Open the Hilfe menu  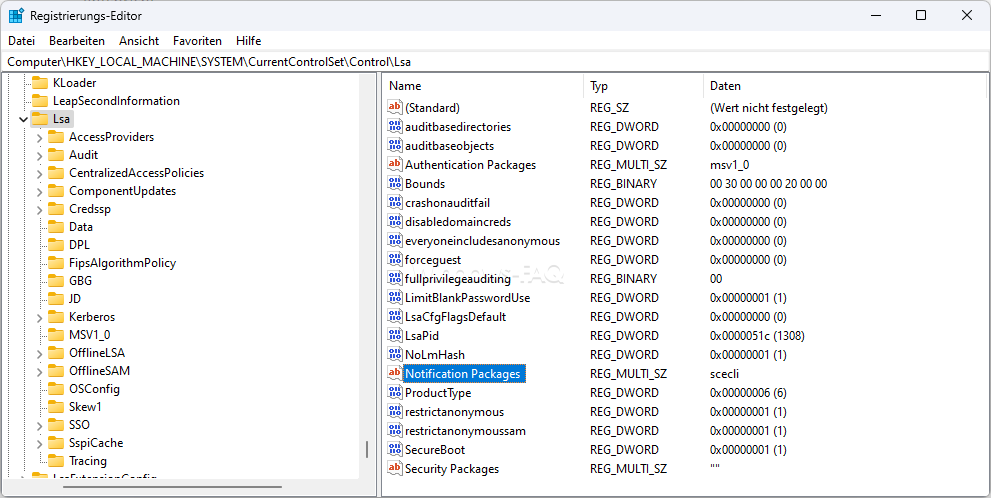pos(248,41)
